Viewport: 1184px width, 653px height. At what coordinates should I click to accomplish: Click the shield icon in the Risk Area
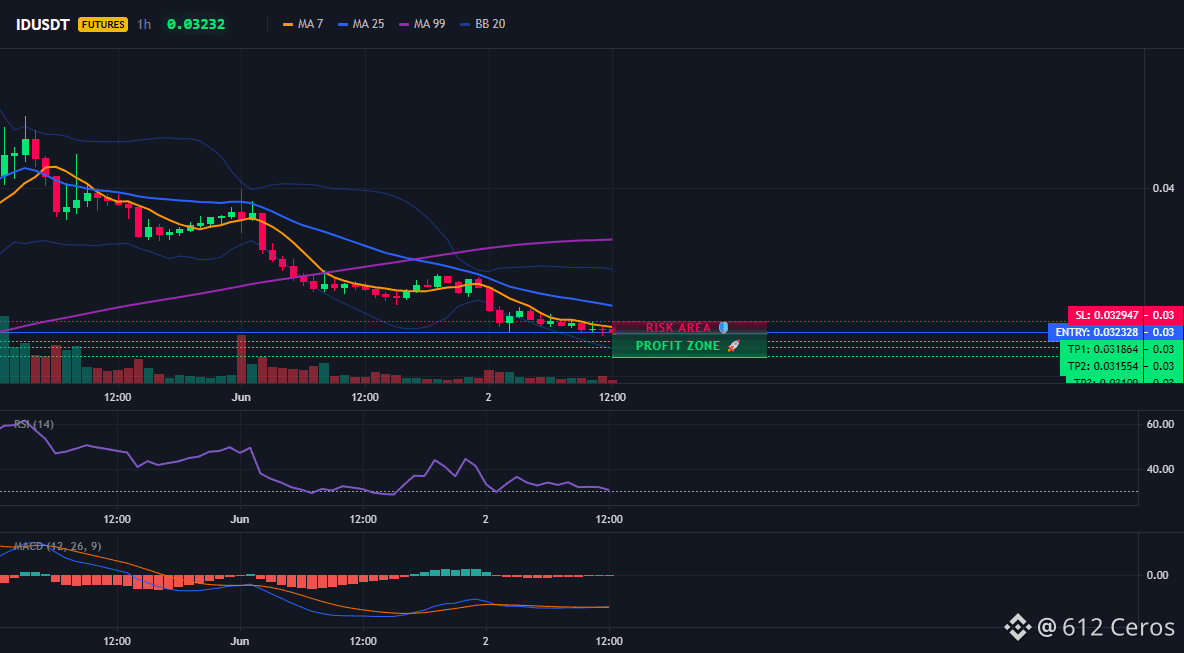click(723, 328)
